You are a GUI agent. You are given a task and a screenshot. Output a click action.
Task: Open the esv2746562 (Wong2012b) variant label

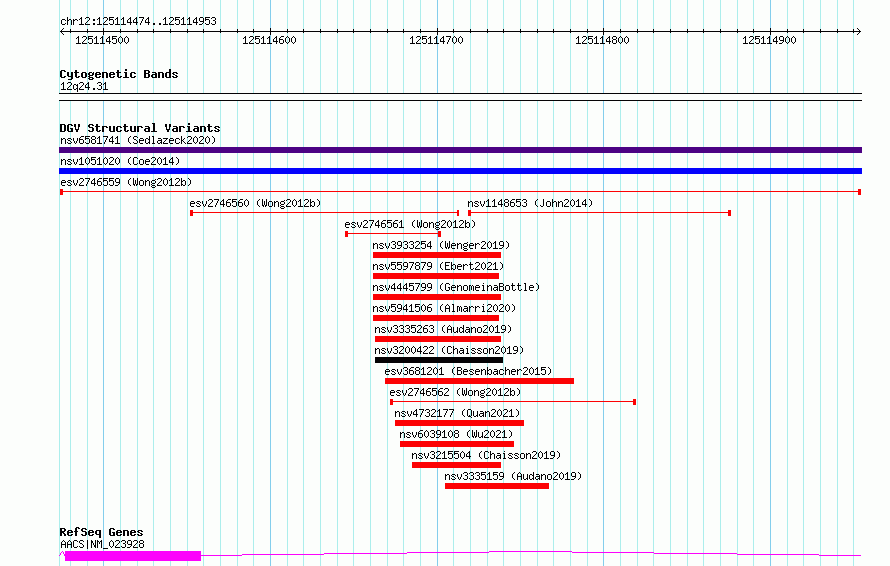455,392
